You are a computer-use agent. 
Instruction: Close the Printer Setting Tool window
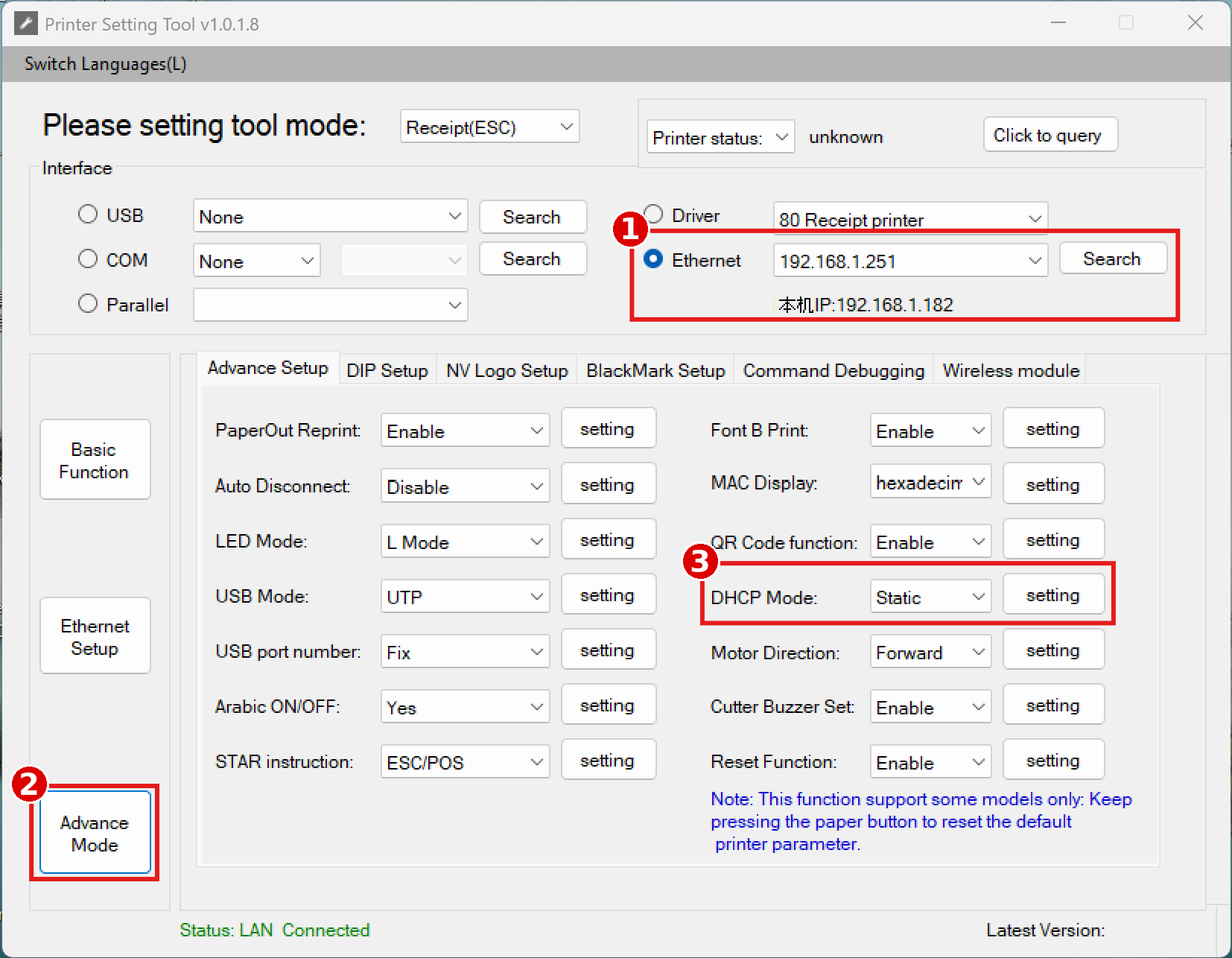[1195, 23]
